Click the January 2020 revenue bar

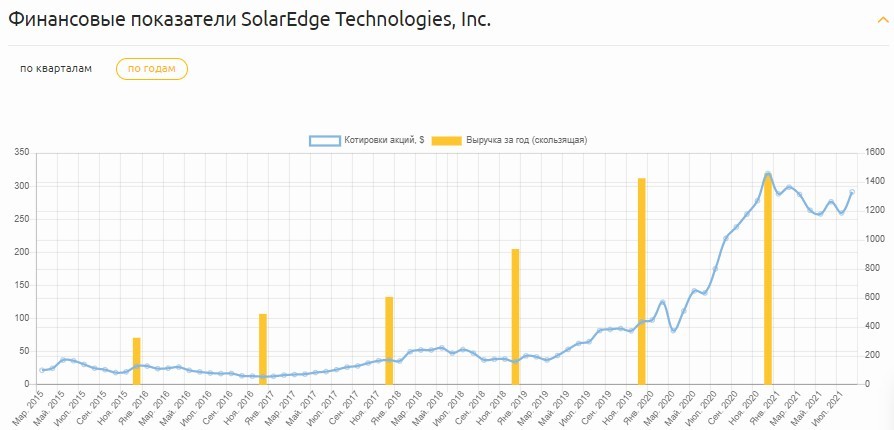coord(641,281)
